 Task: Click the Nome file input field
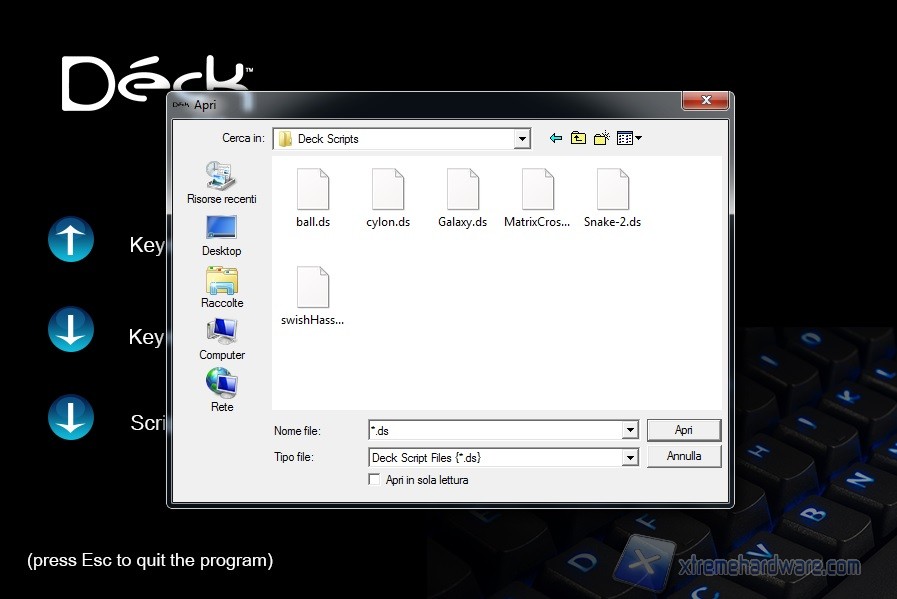[x=495, y=430]
